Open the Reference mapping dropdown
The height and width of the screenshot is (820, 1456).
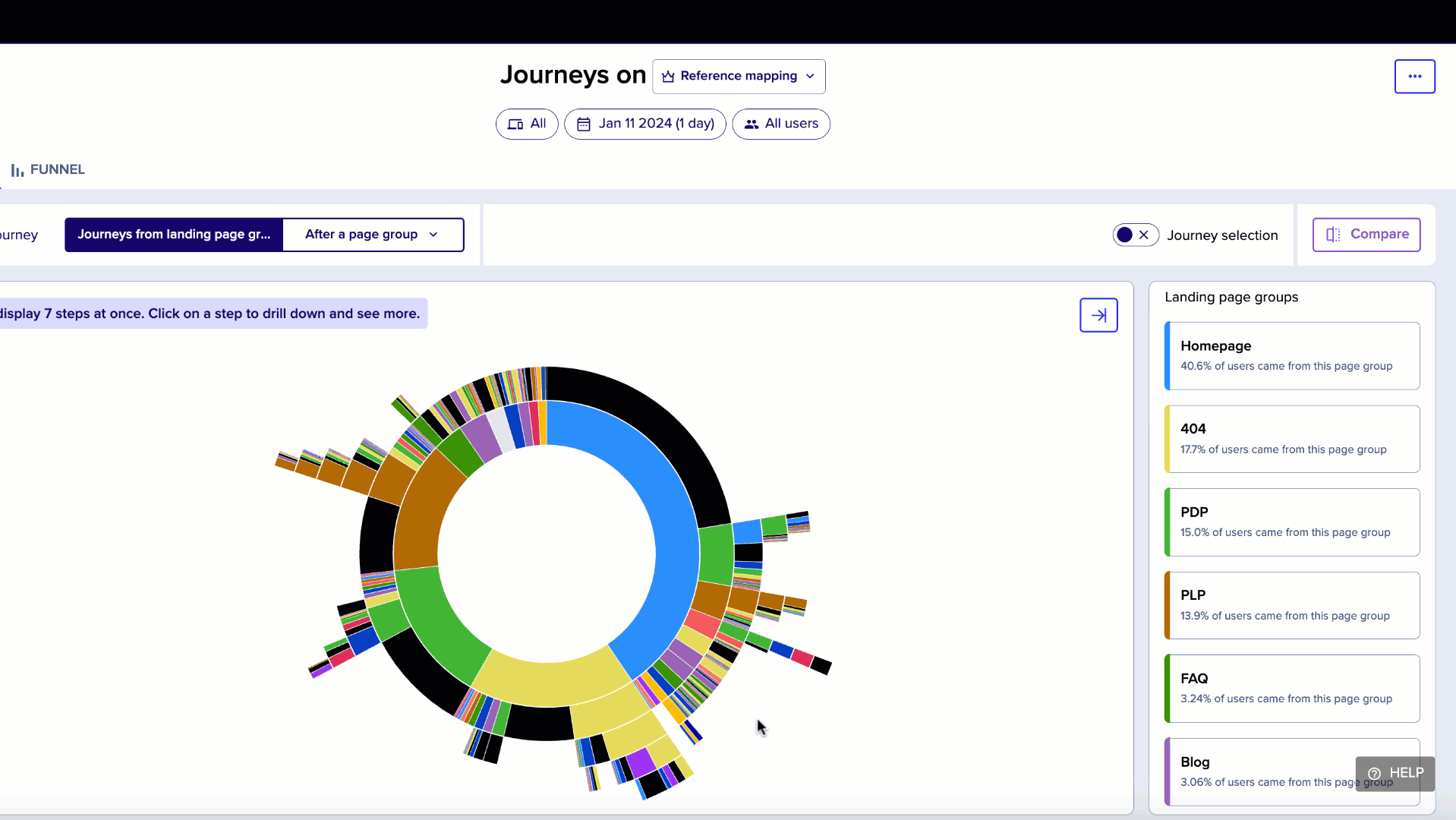pyautogui.click(x=739, y=77)
